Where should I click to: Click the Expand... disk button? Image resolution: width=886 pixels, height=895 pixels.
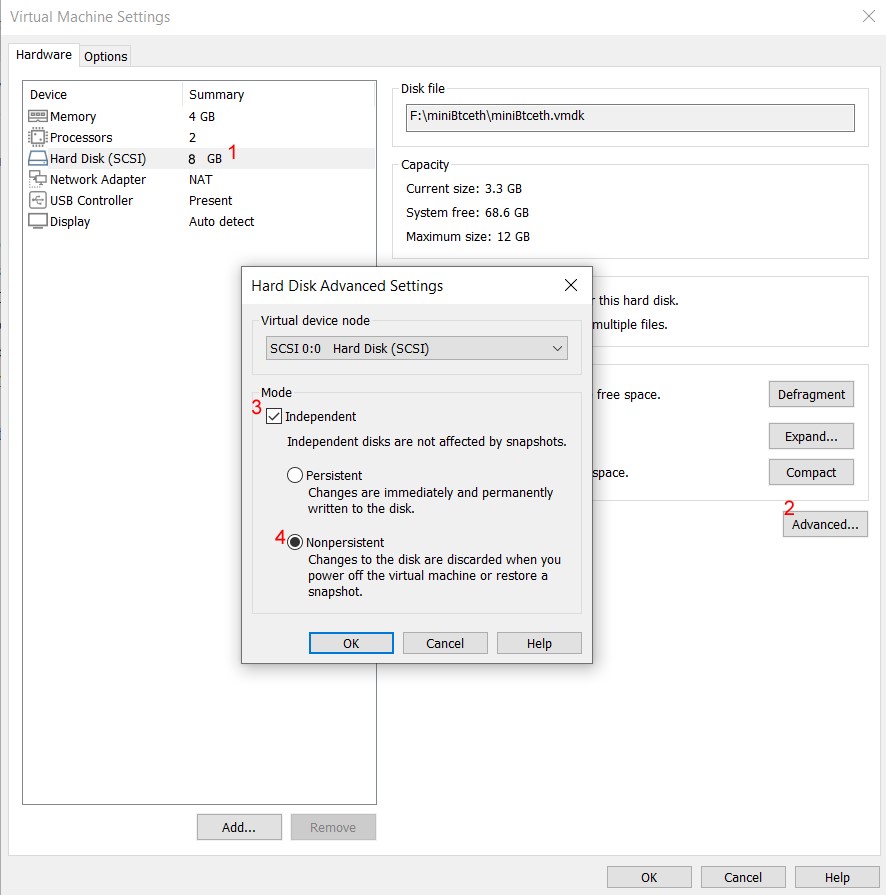click(811, 437)
